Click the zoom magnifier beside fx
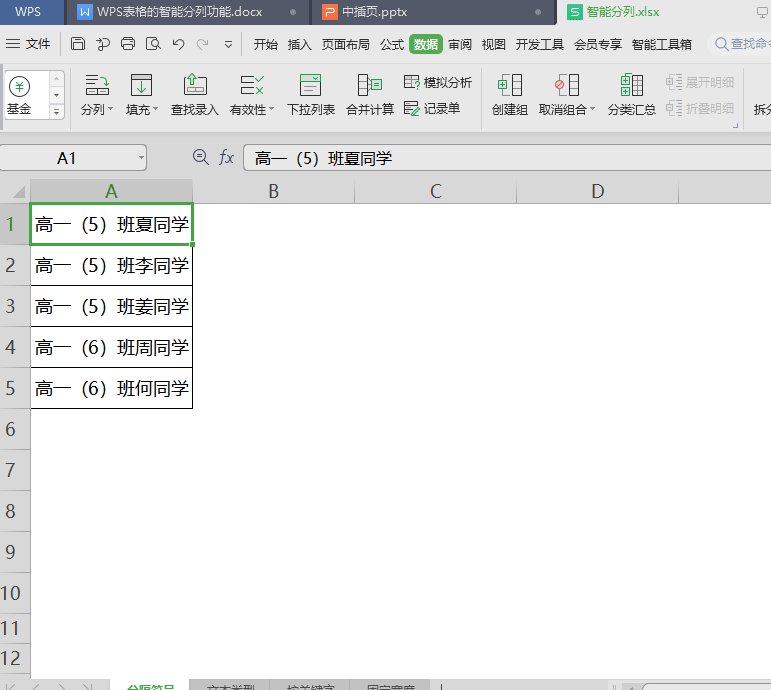 [x=200, y=157]
